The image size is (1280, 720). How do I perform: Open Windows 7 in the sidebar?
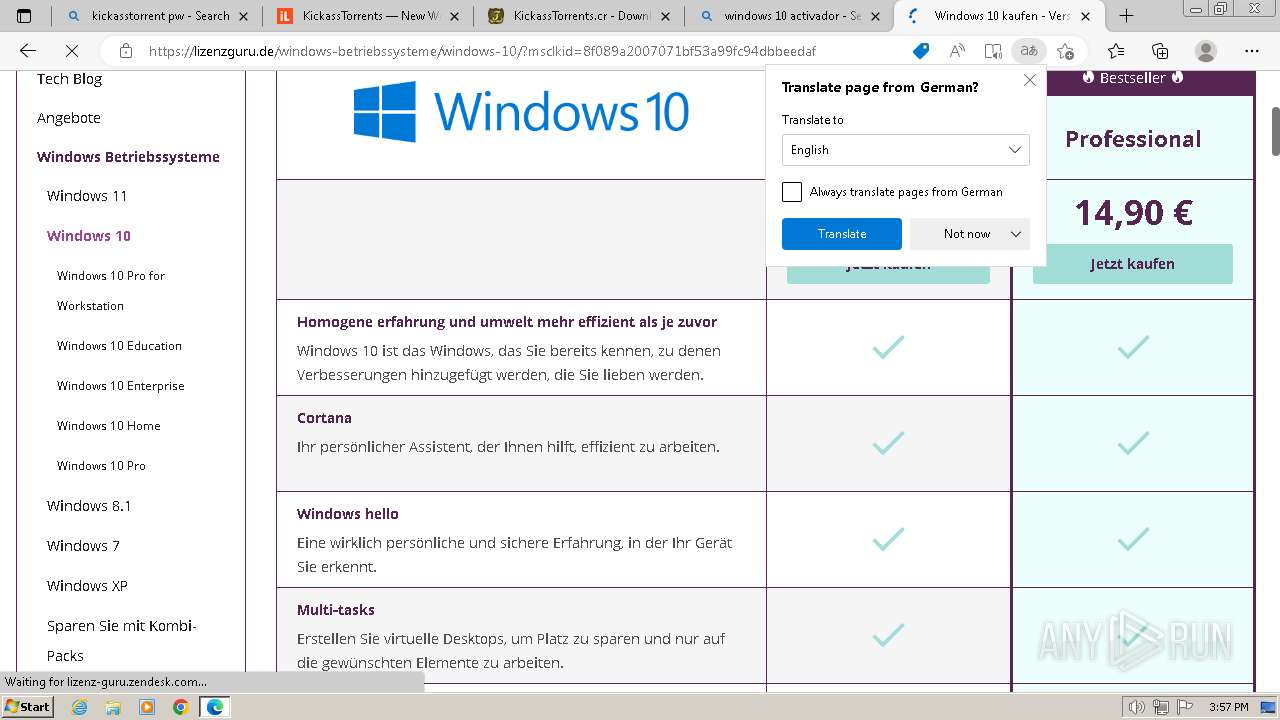[x=83, y=546]
